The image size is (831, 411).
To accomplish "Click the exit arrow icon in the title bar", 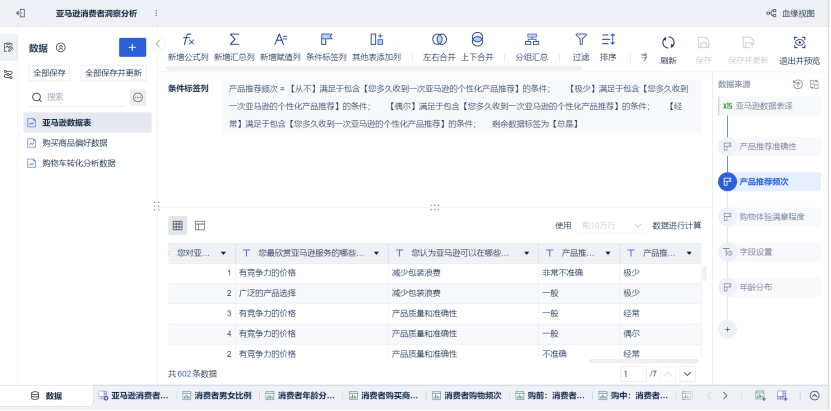I will 21,13.
